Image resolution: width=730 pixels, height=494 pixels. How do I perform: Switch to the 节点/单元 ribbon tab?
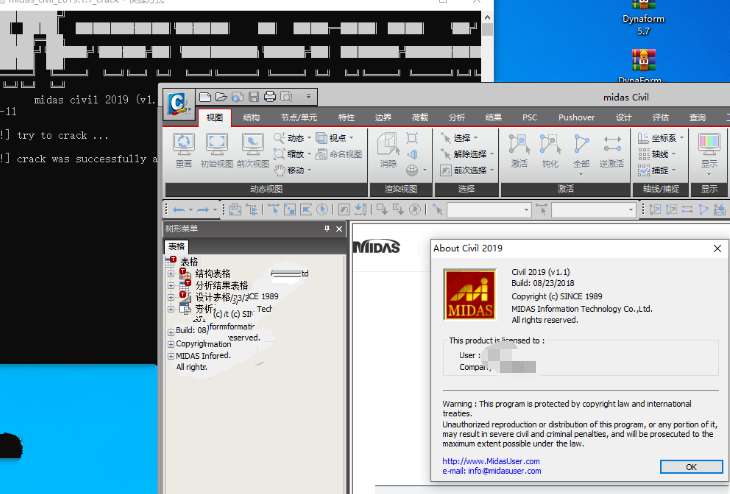pyautogui.click(x=299, y=117)
